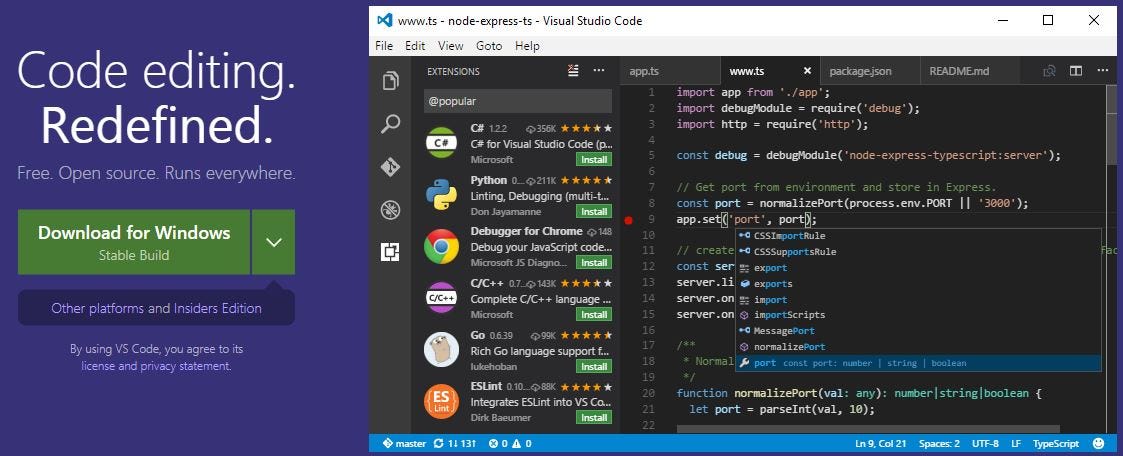The width and height of the screenshot is (1123, 456).
Task: Install the Go extension
Action: pos(594,366)
